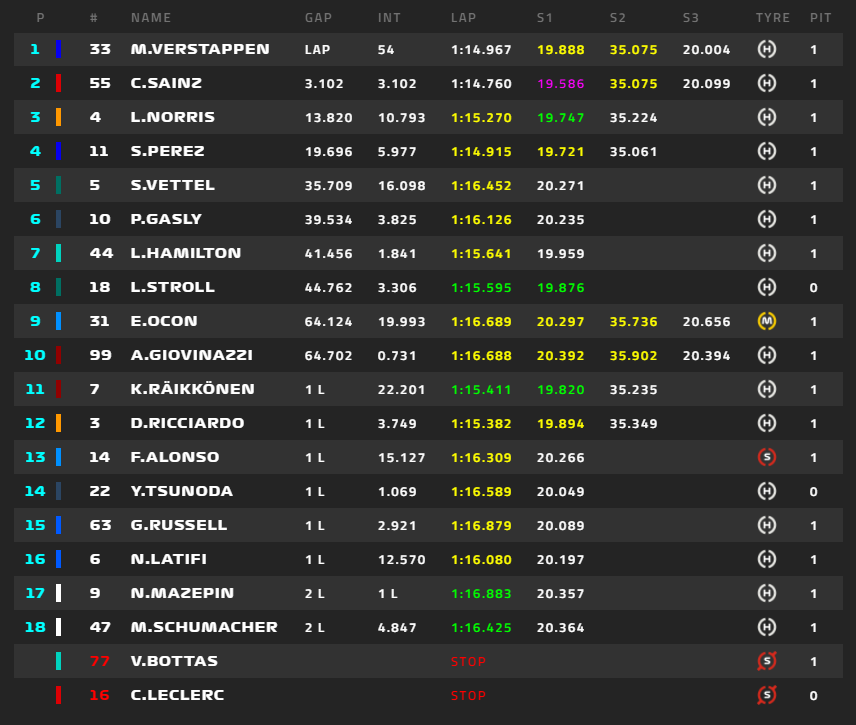The width and height of the screenshot is (856, 725).
Task: Click Schumacher's hard tyre icon
Action: point(767,627)
